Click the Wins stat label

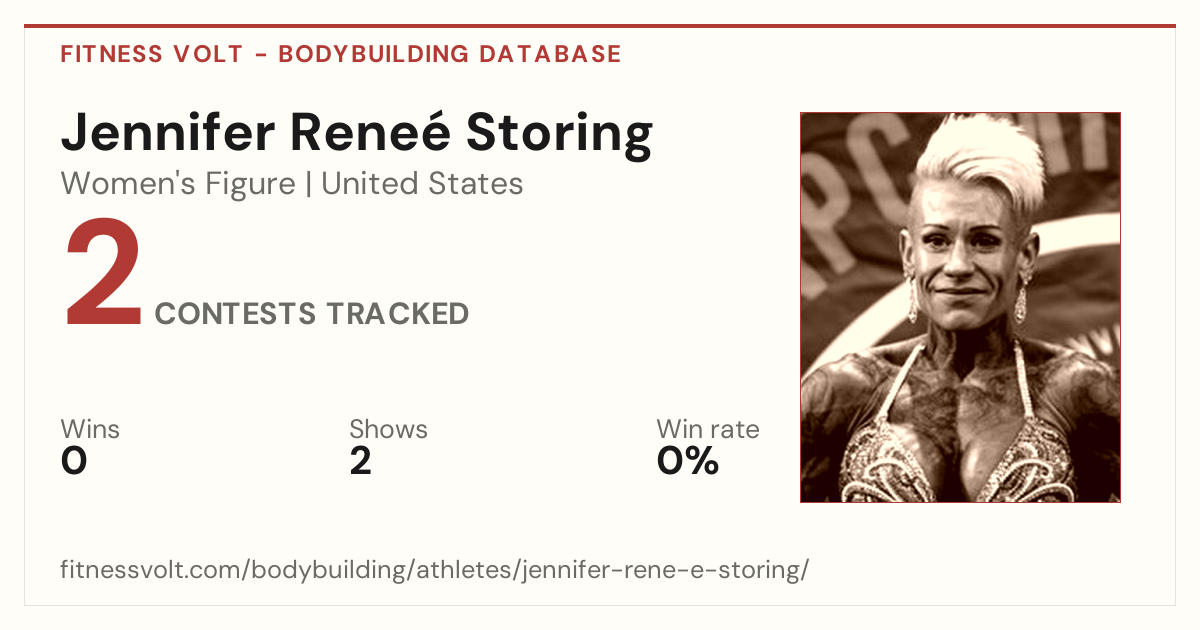[90, 430]
